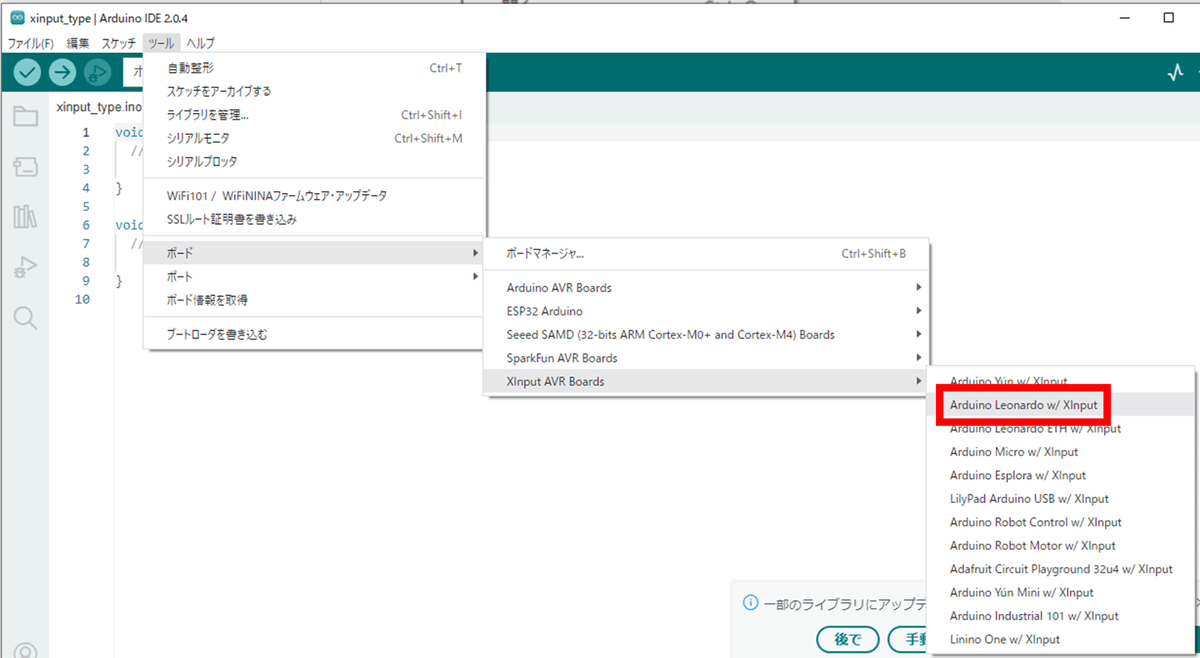Screen dimensions: 1200x658
Task: Click the Verify checkmark button
Action: 28,72
